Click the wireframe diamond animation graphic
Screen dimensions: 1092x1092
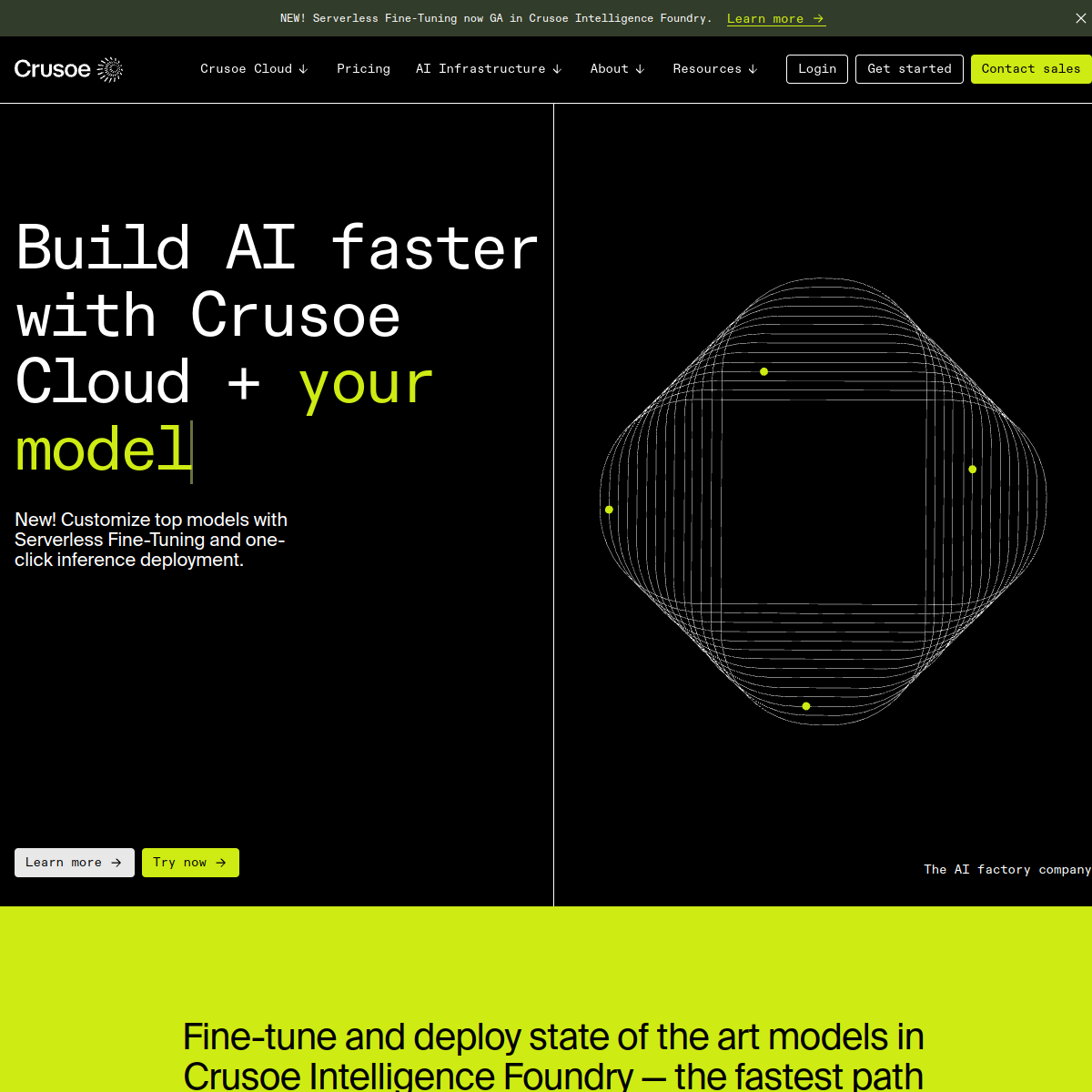pyautogui.click(x=823, y=500)
